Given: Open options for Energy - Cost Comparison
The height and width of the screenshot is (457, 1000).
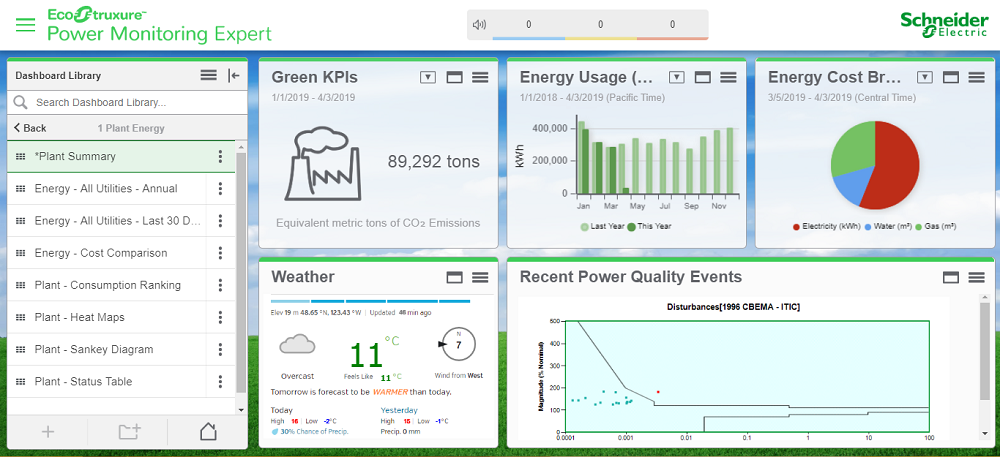Looking at the screenshot, I should point(220,253).
